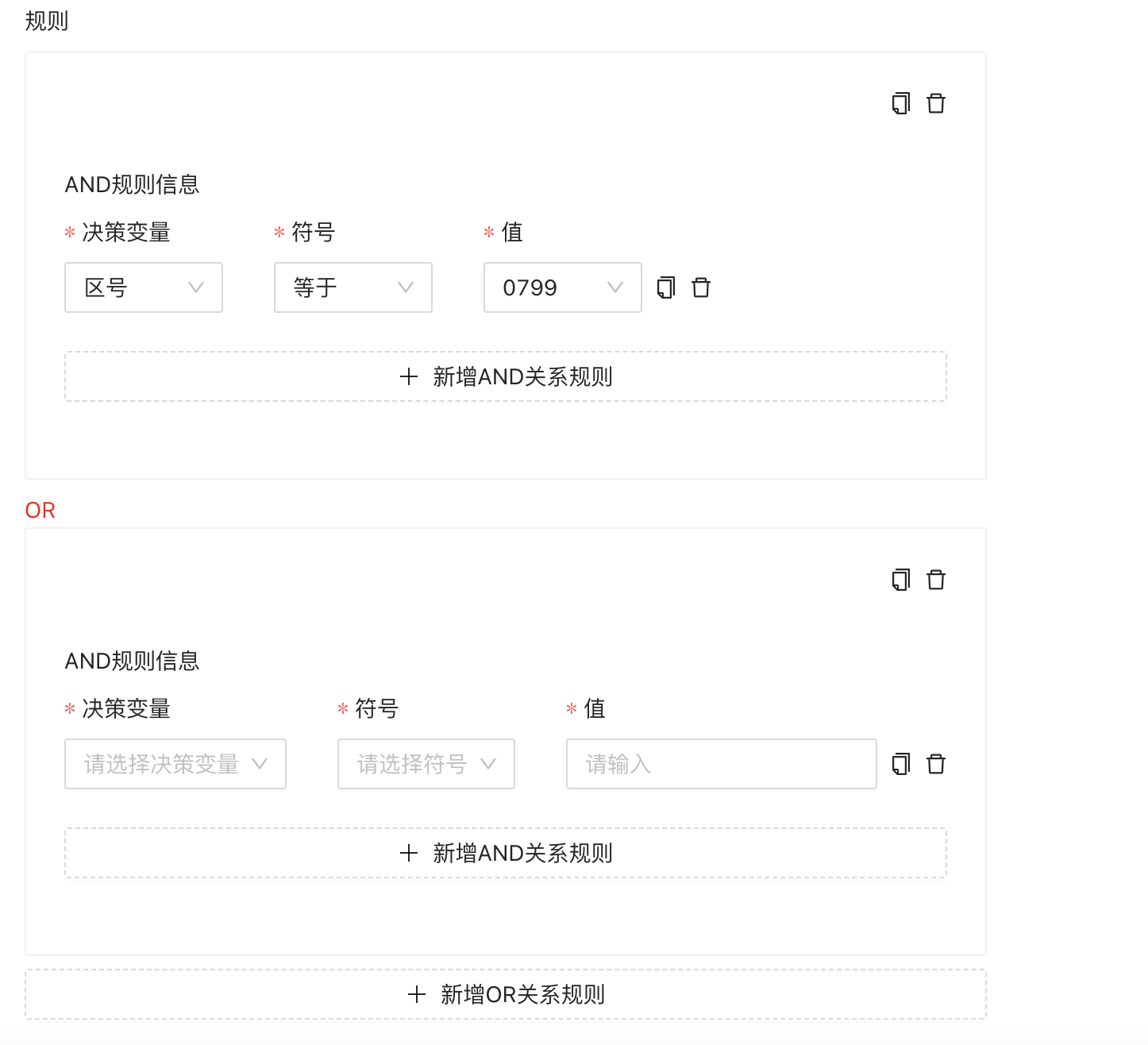Open the 请选择符号 dropdown in the OR card
The image size is (1148, 1045).
(x=426, y=764)
